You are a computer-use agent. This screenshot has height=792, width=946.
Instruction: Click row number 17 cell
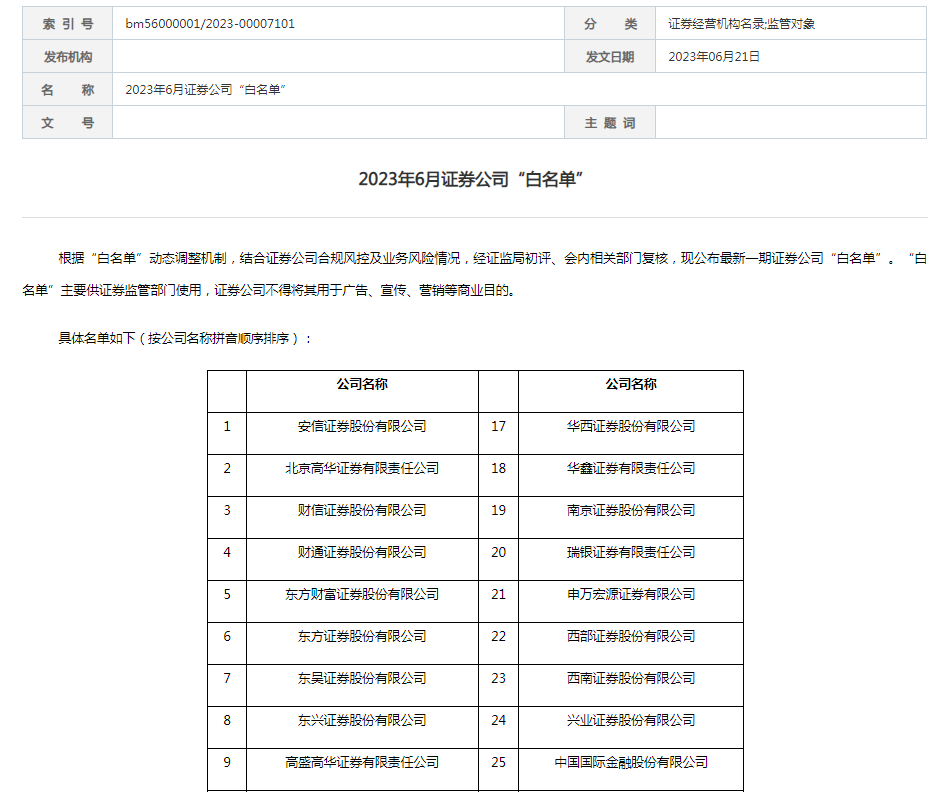point(498,433)
